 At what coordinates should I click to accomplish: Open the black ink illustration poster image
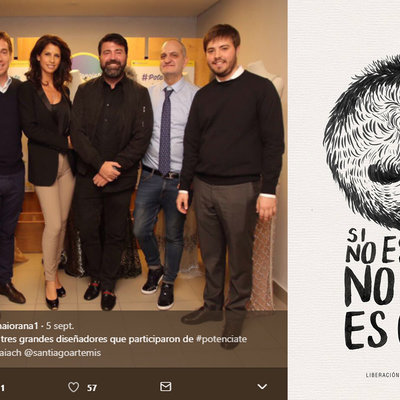coord(344,200)
